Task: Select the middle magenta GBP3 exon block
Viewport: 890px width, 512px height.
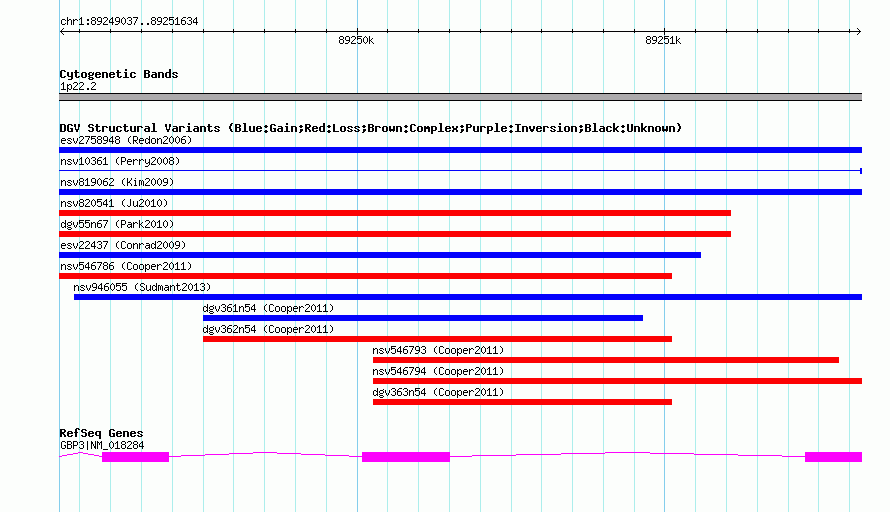Action: (x=406, y=457)
